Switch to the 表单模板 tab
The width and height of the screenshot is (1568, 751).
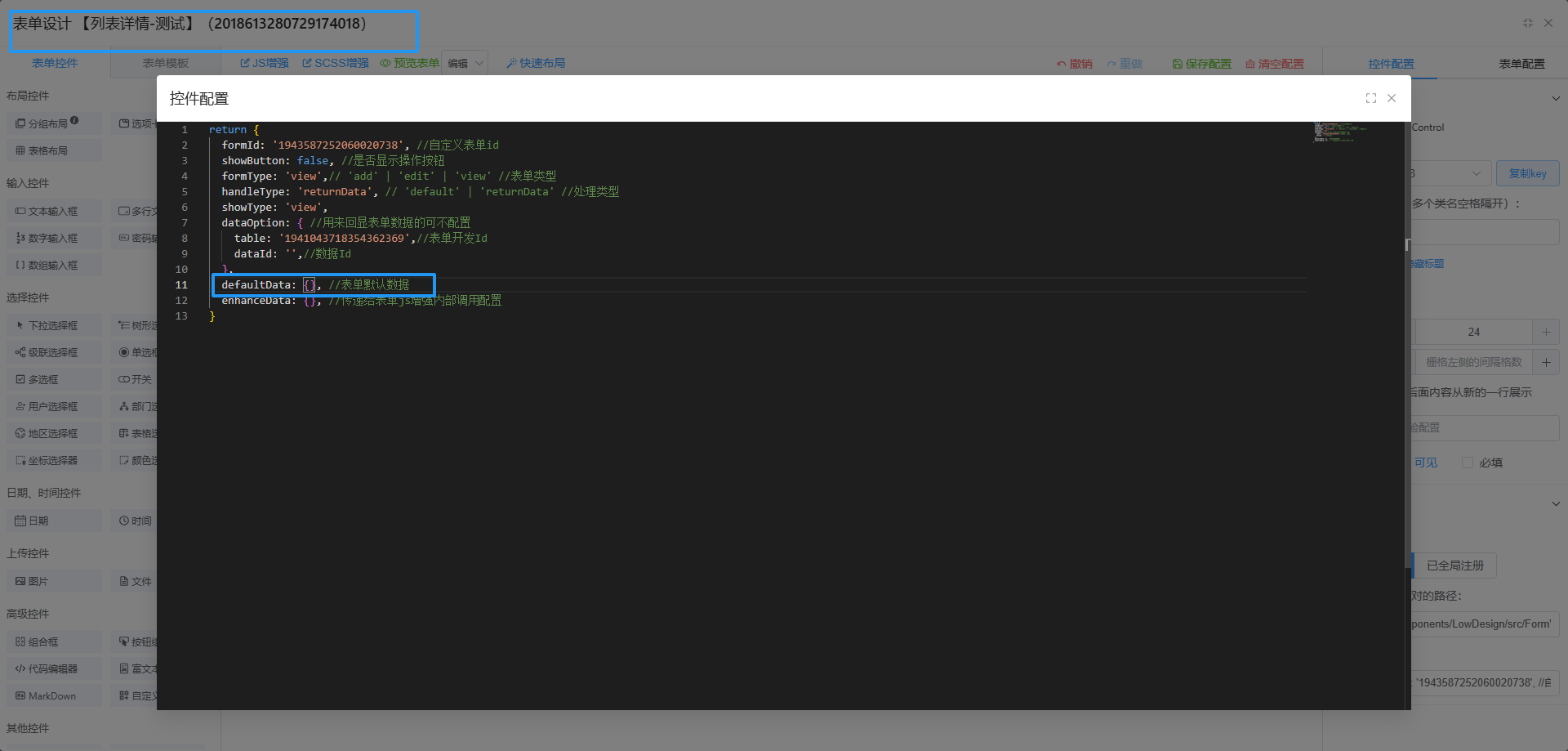click(x=165, y=63)
